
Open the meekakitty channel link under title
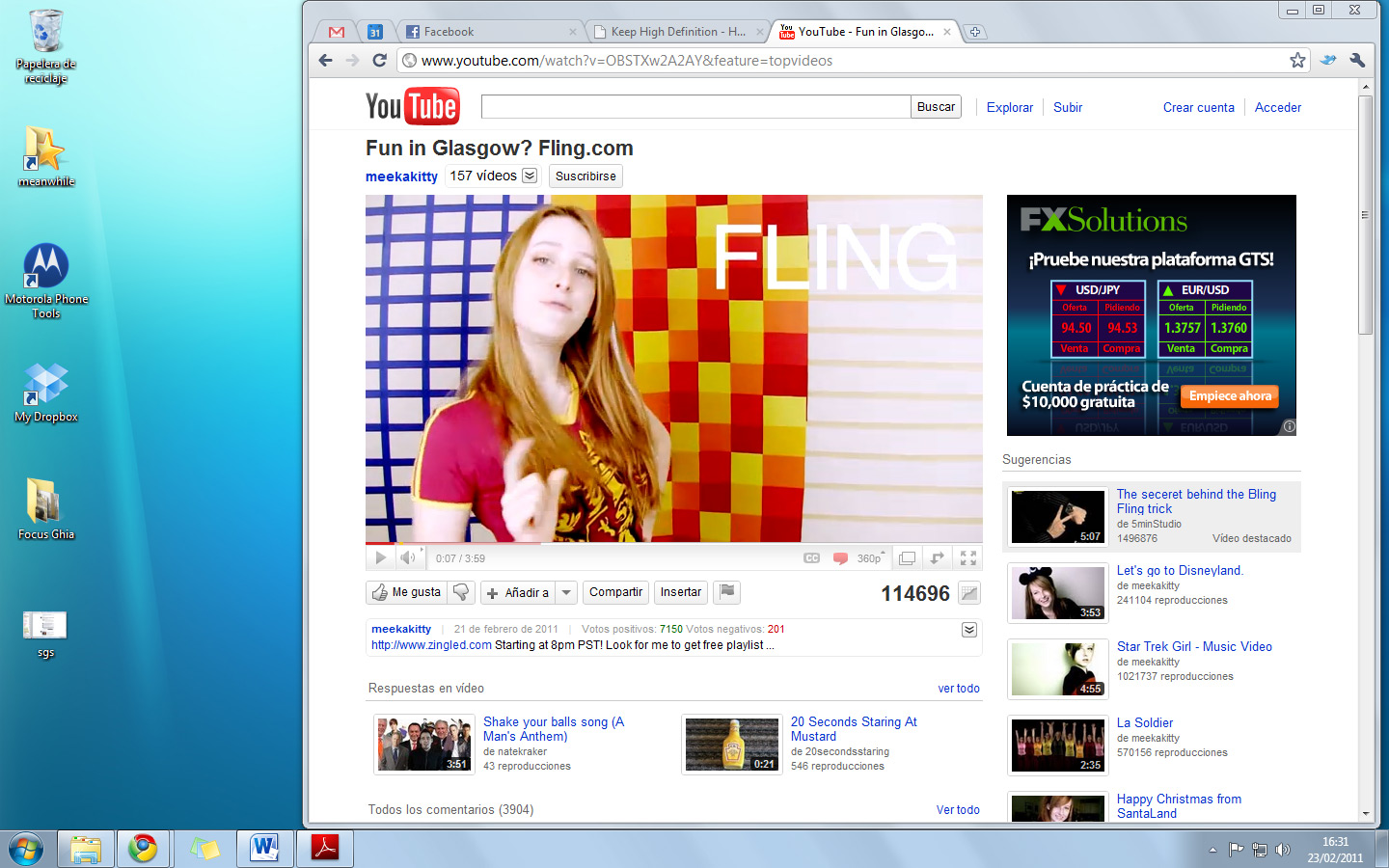click(401, 176)
